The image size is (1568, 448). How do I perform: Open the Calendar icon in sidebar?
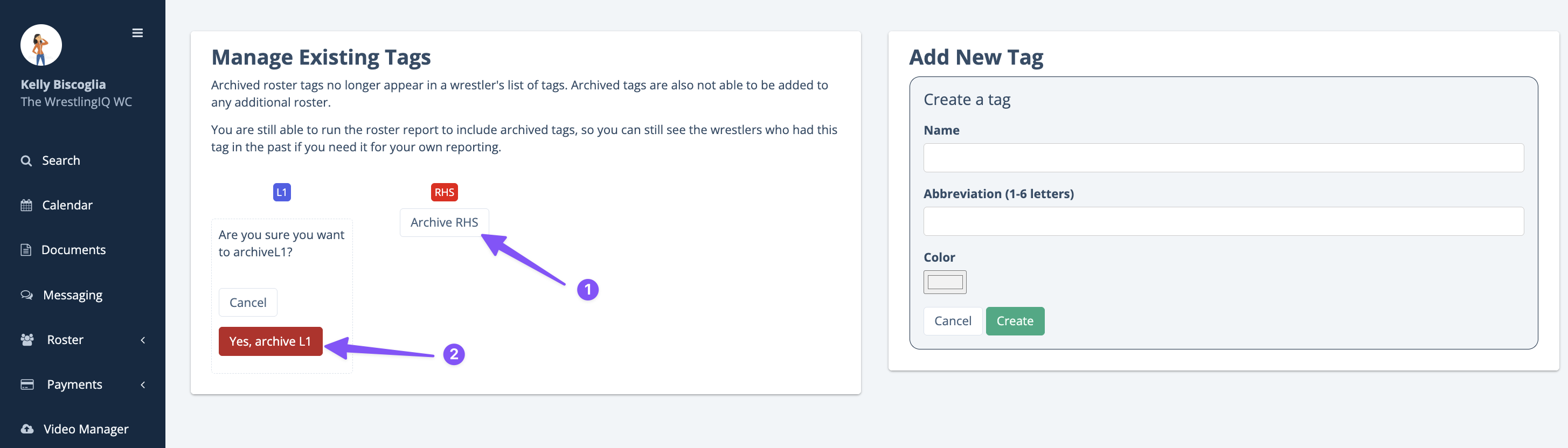click(x=26, y=206)
